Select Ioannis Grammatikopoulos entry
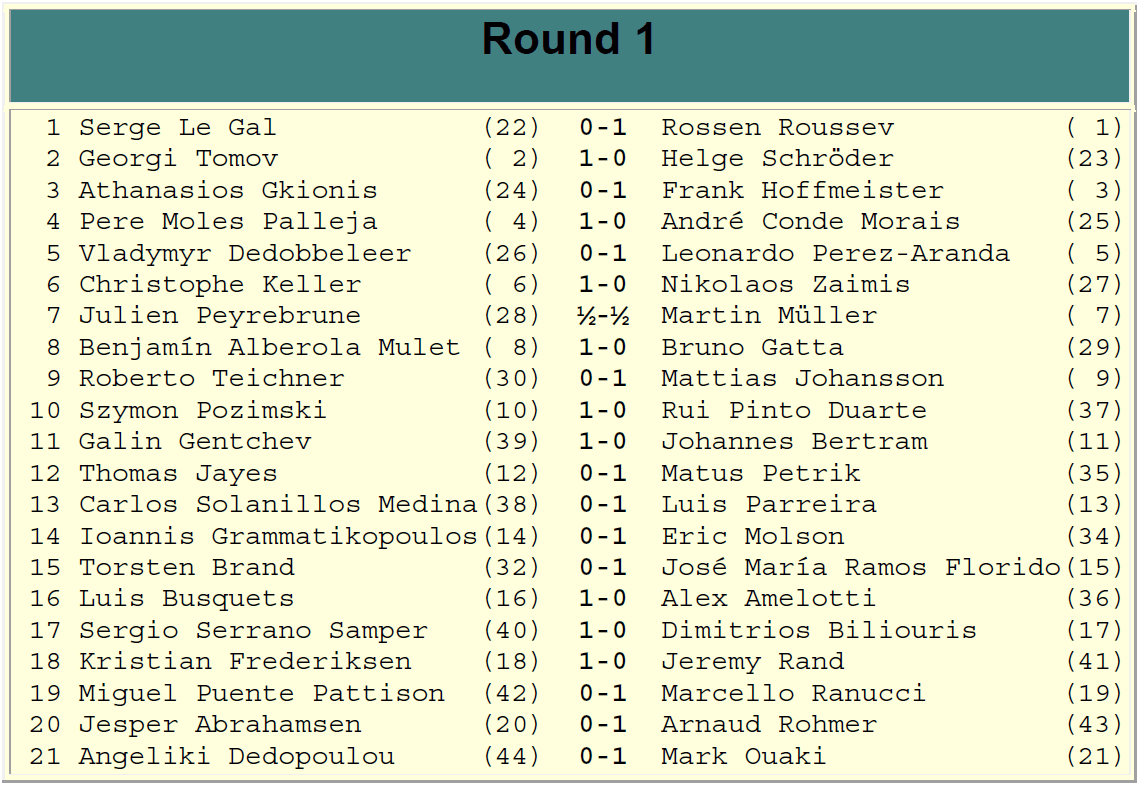The width and height of the screenshot is (1140, 787). [x=278, y=536]
